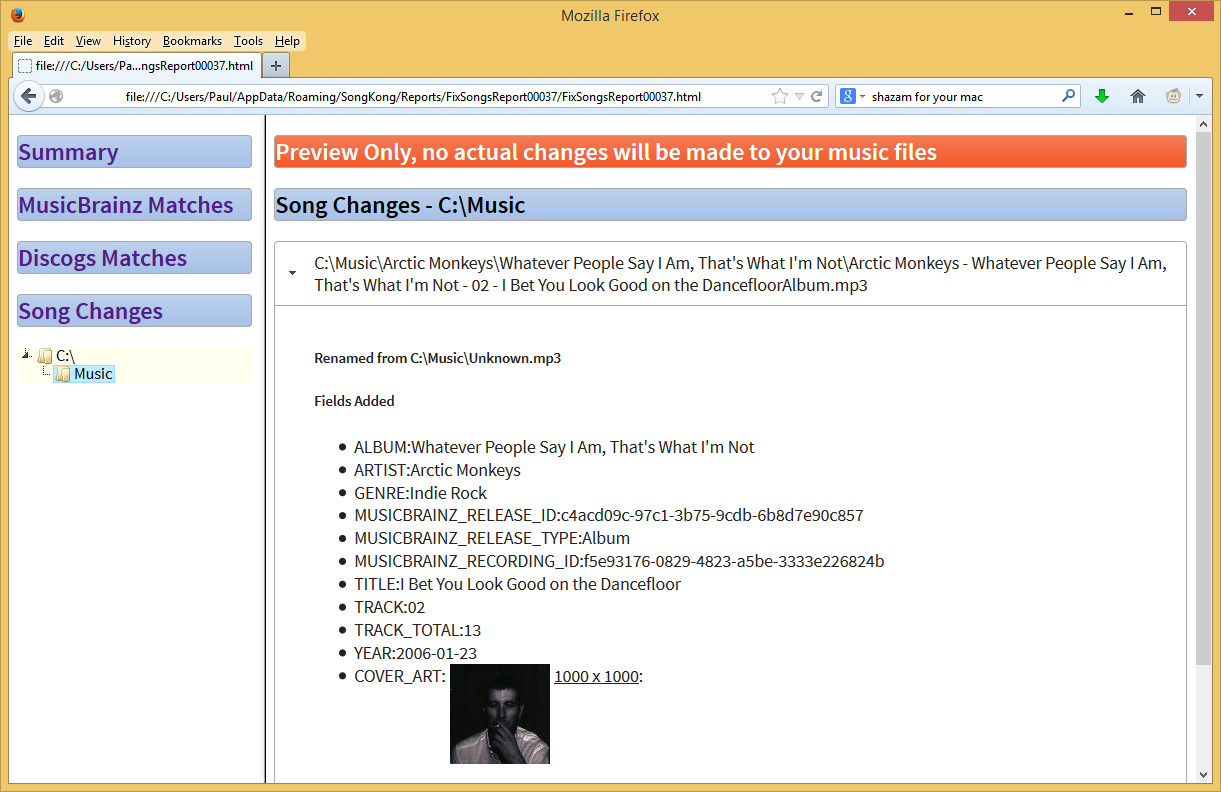Click the ALBUM field line
This screenshot has width=1221, height=792.
click(554, 447)
